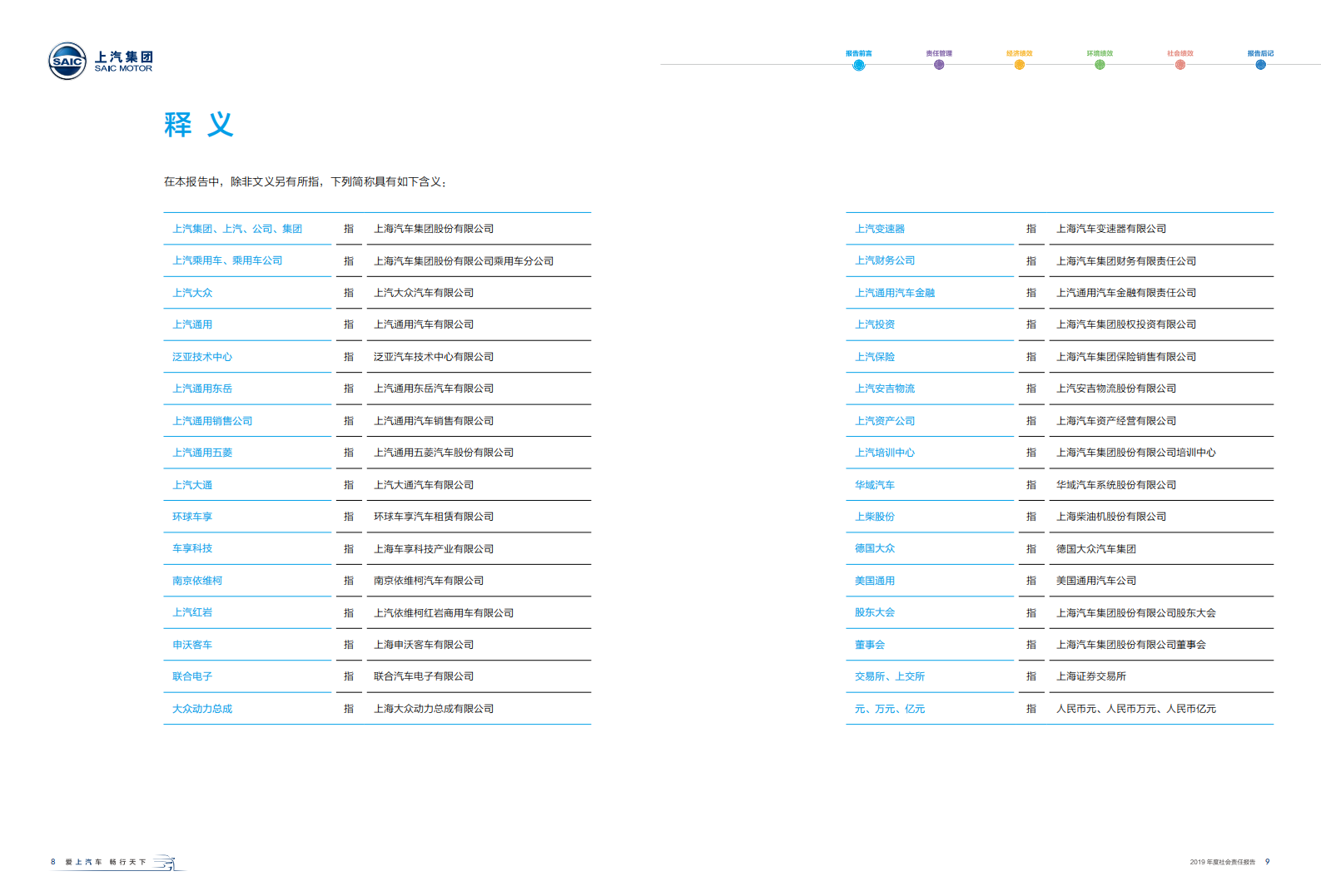
Task: Select the blue term 美国通用
Action: [x=875, y=581]
